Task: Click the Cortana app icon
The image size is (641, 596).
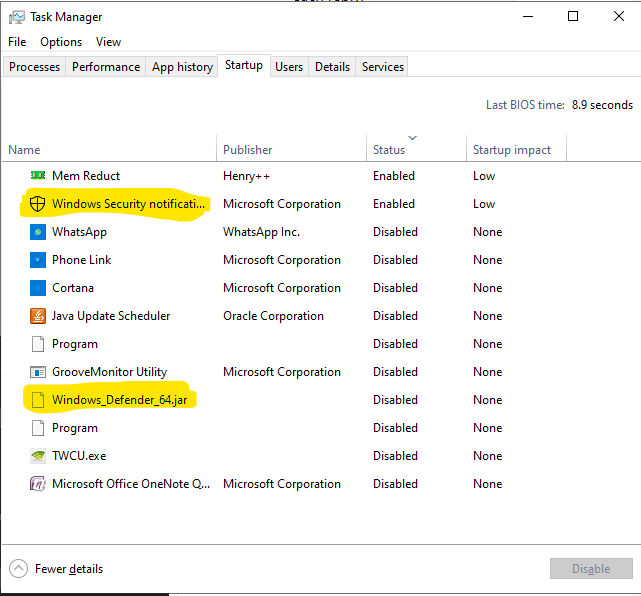Action: (38, 288)
